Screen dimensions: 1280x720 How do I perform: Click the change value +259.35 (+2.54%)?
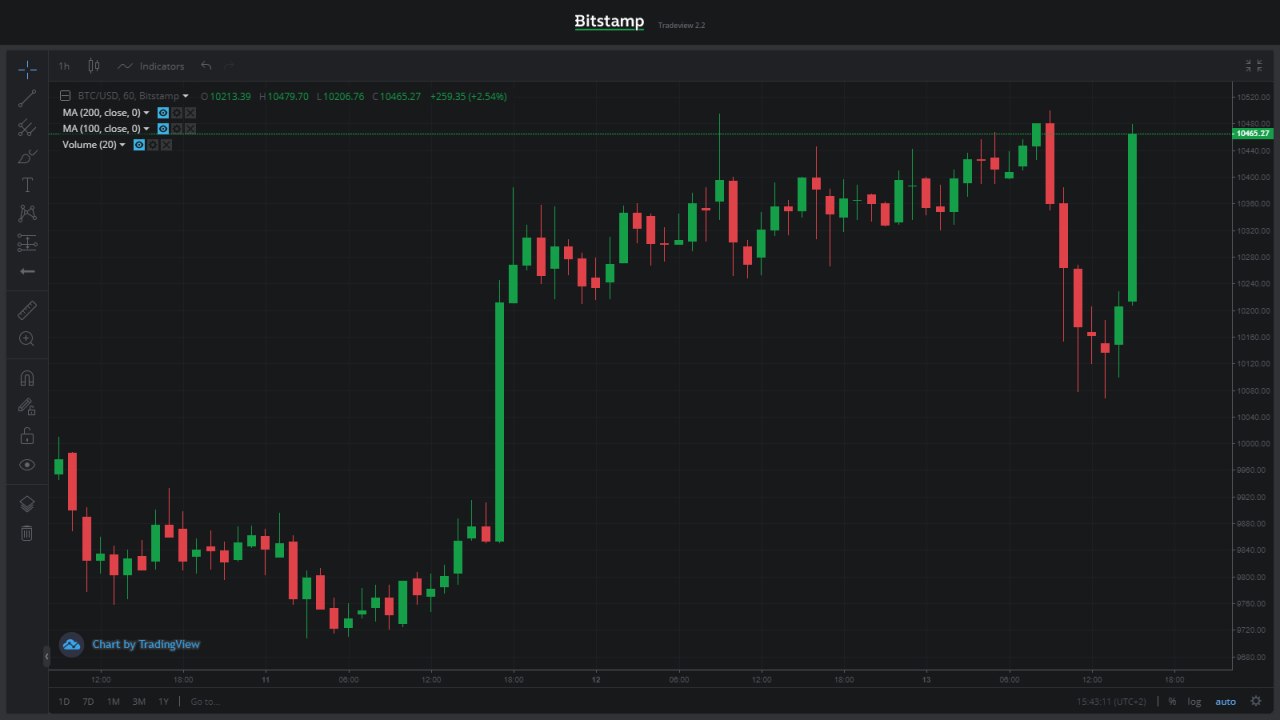pos(468,97)
